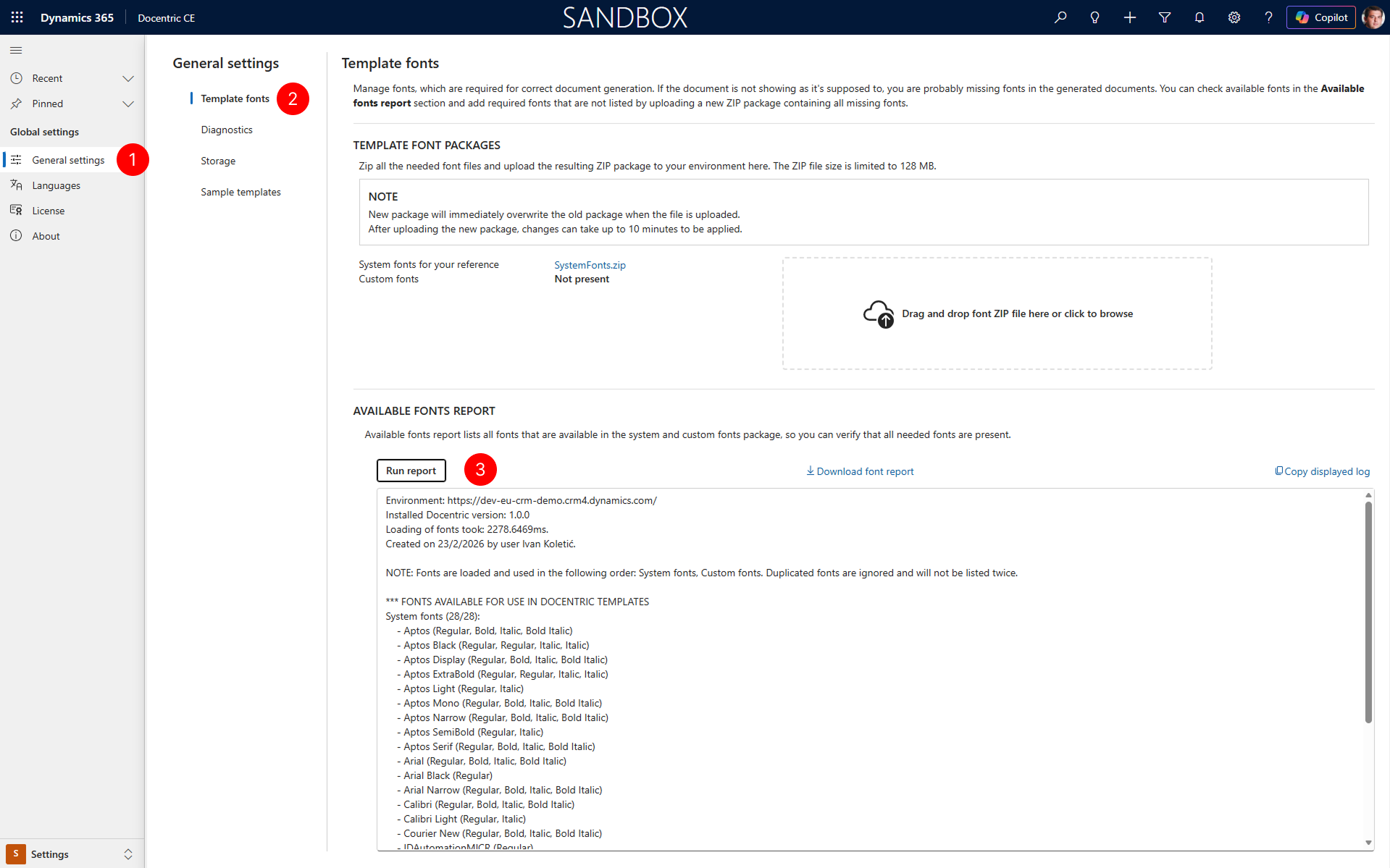Click the 'Global settings' group heading
The image size is (1390, 868).
coord(44,132)
